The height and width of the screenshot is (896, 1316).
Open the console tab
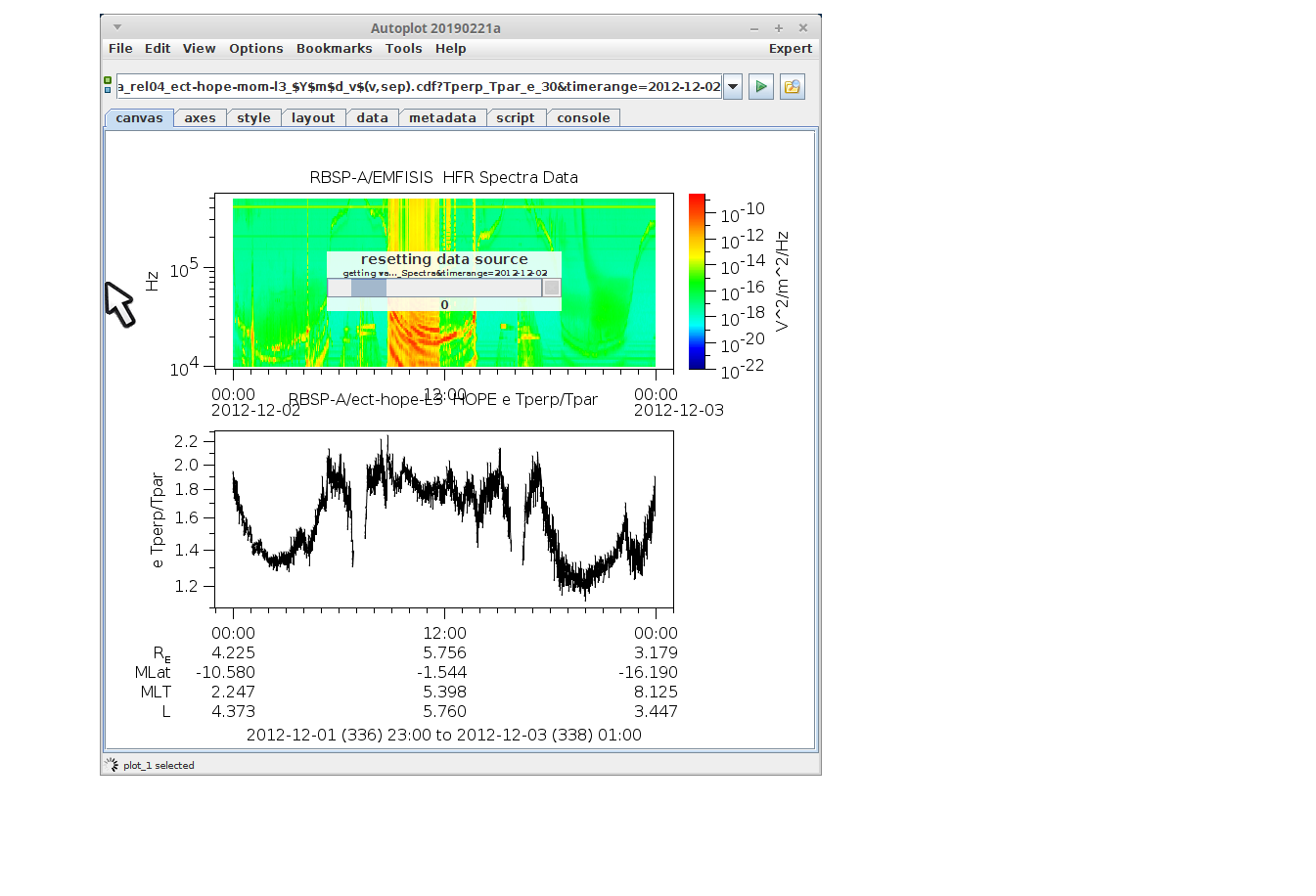583,118
